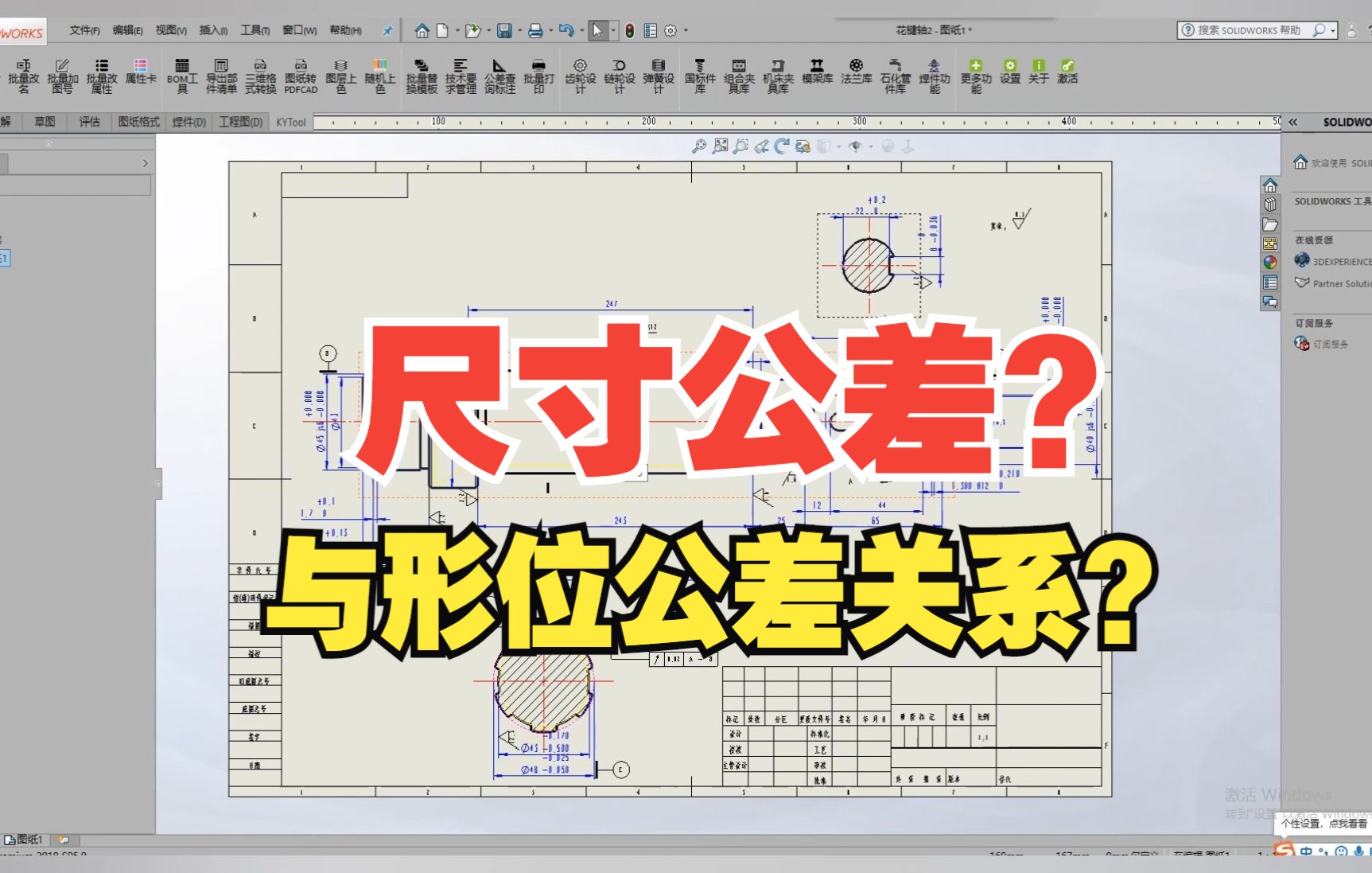
Task: Pin the menu bar with pushpin icon
Action: click(387, 31)
